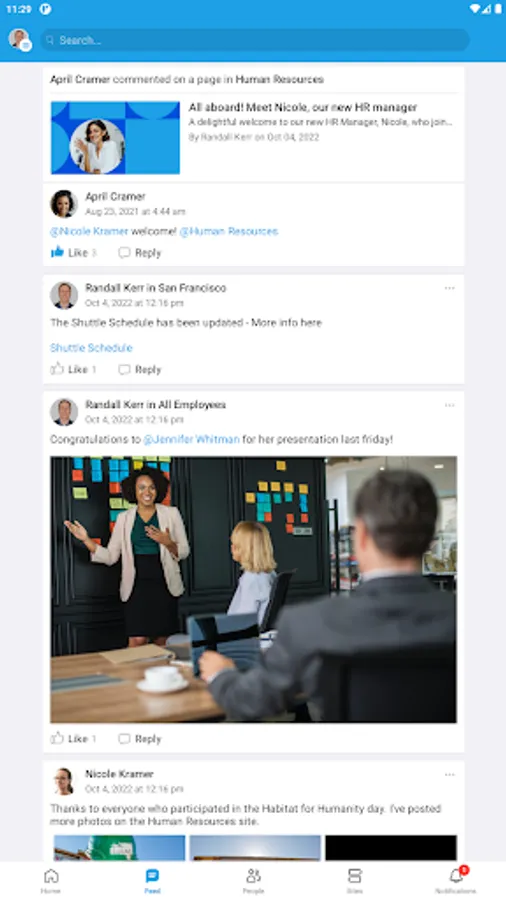Tap the user profile avatar in header
506x900 pixels.
tap(19, 39)
